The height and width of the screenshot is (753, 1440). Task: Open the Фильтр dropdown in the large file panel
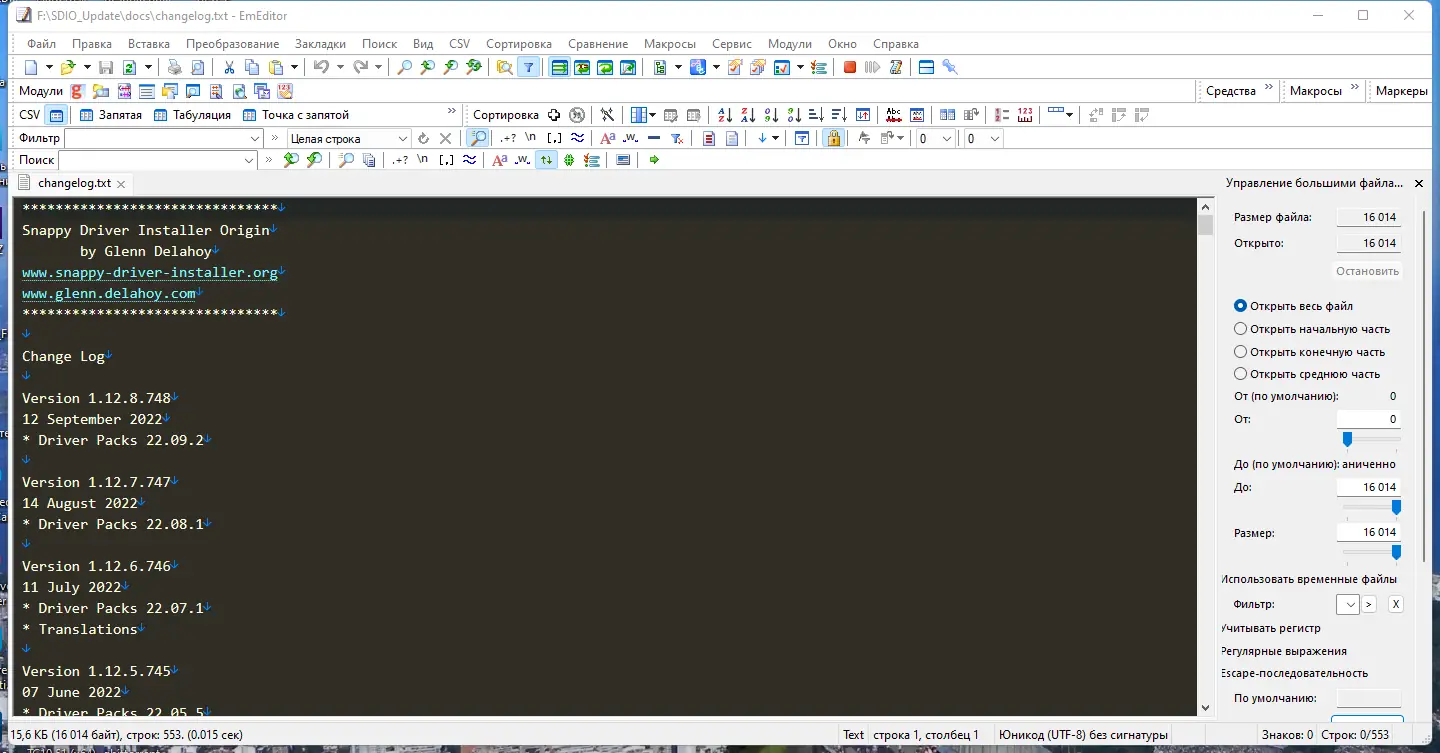(1348, 604)
